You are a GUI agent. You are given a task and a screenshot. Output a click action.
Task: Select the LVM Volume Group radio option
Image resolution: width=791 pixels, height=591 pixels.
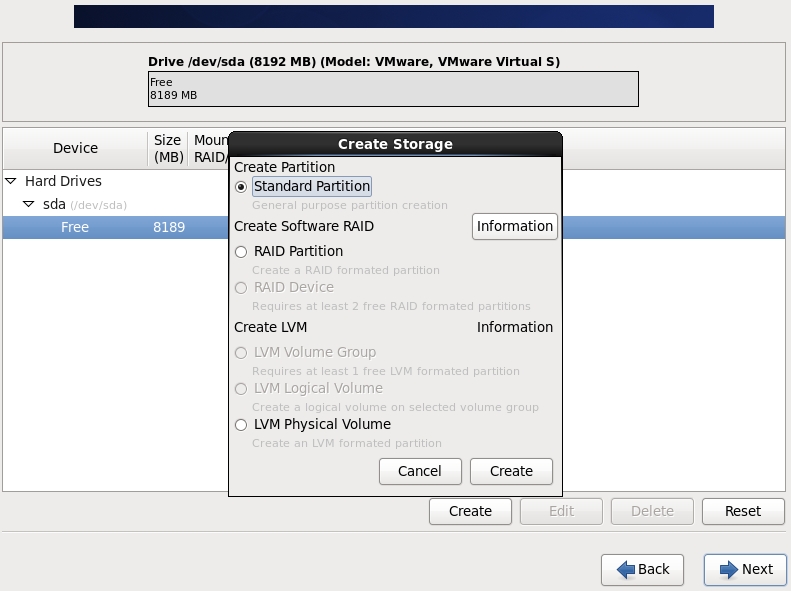tap(241, 352)
